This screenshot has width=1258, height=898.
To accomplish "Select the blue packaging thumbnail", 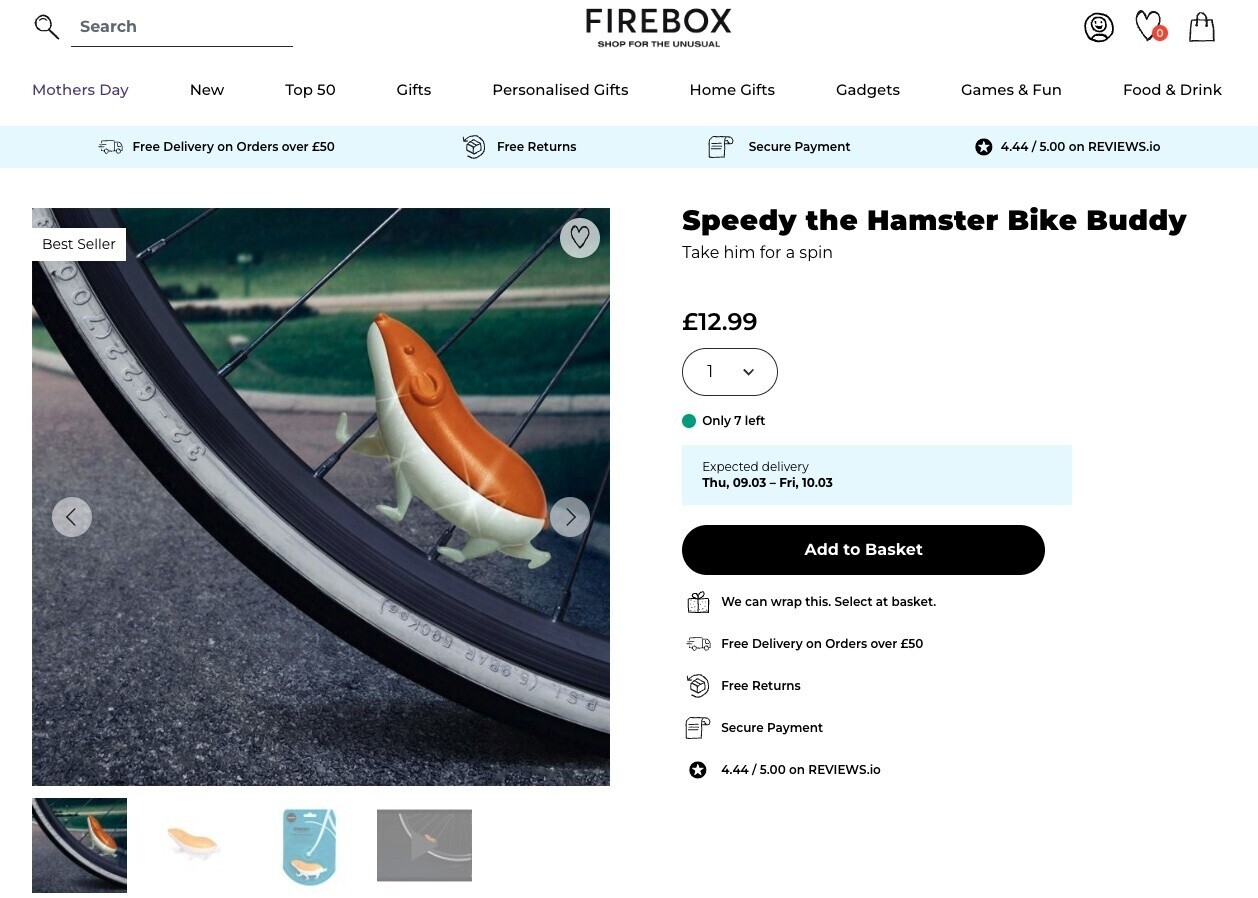I will point(309,845).
